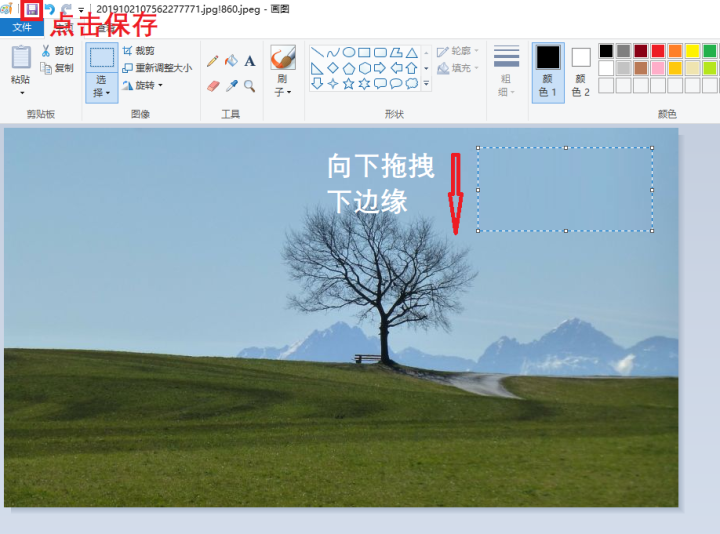Viewport: 720px width, 534px height.
Task: Expand the shapes gallery with More arrow
Action: (426, 84)
